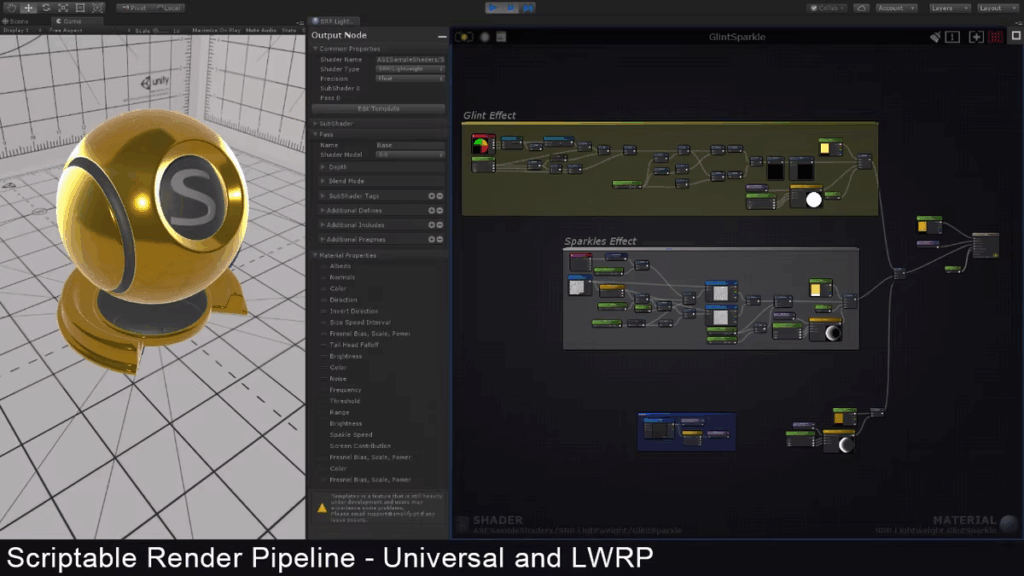
Task: Edit the pass Name field
Action: click(410, 145)
